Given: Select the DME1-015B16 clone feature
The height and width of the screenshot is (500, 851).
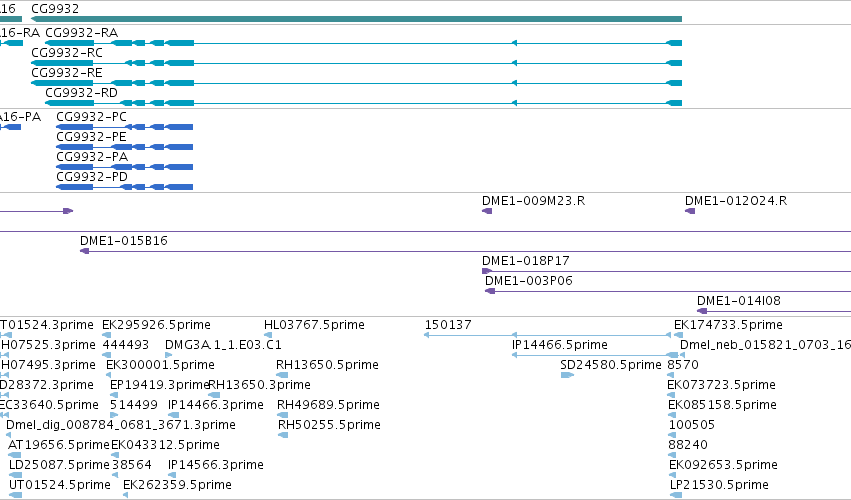Looking at the screenshot, I should [465, 251].
